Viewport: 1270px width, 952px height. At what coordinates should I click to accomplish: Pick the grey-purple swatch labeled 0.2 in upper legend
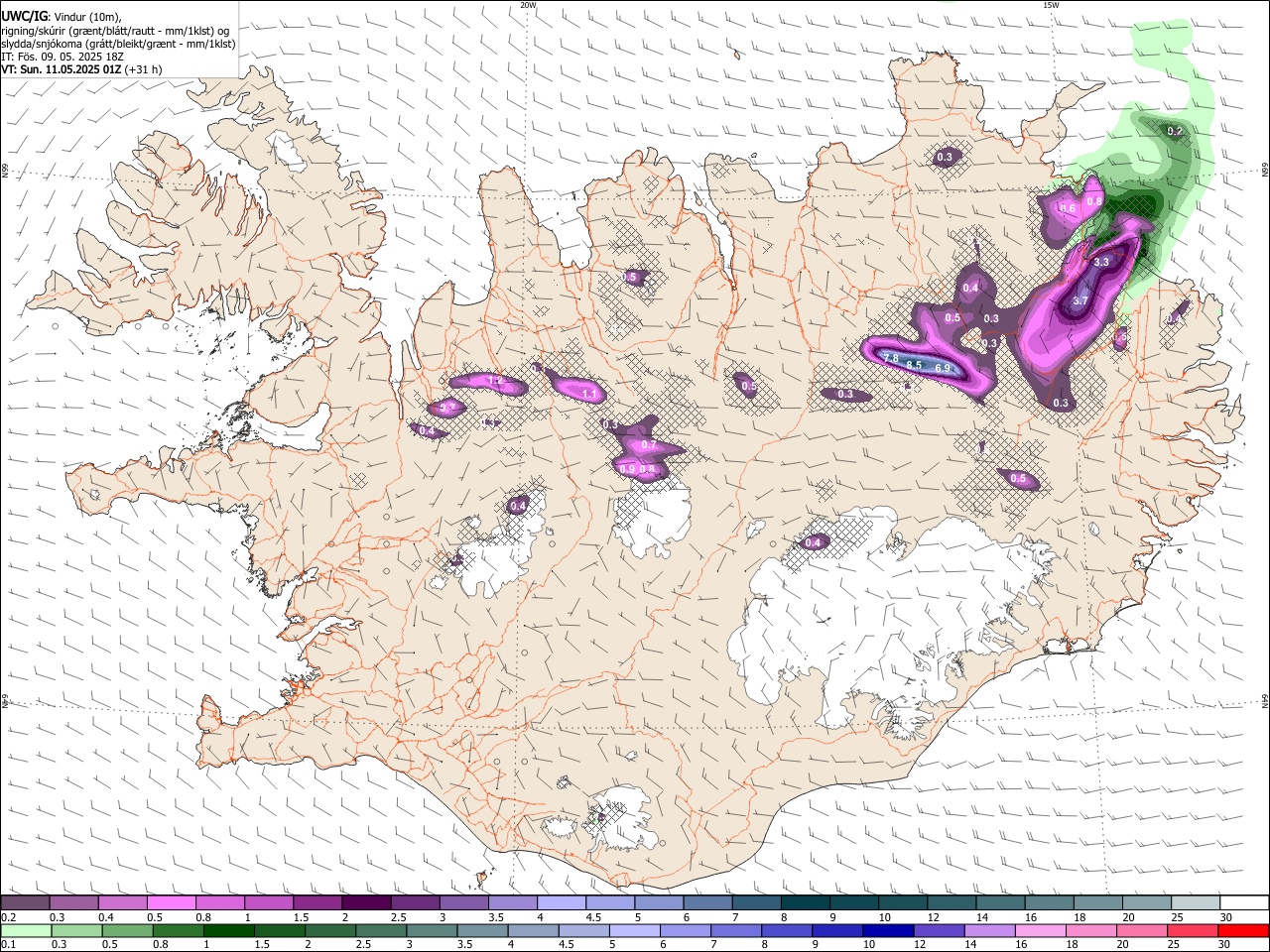[x=25, y=903]
